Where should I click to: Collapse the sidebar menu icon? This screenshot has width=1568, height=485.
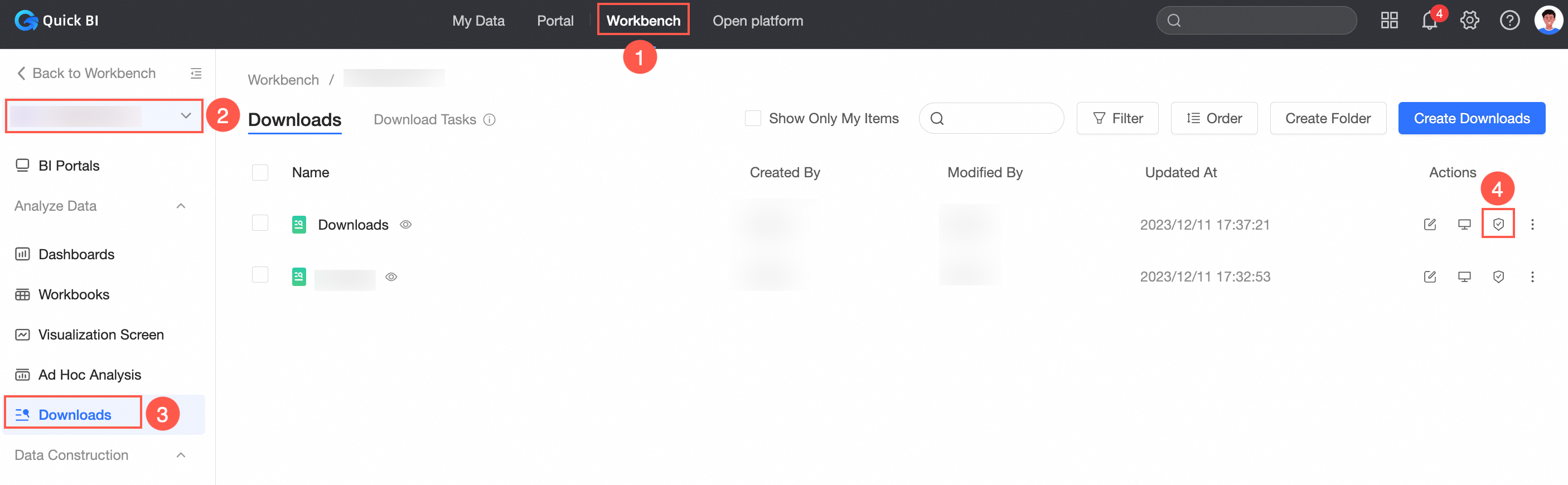[196, 74]
